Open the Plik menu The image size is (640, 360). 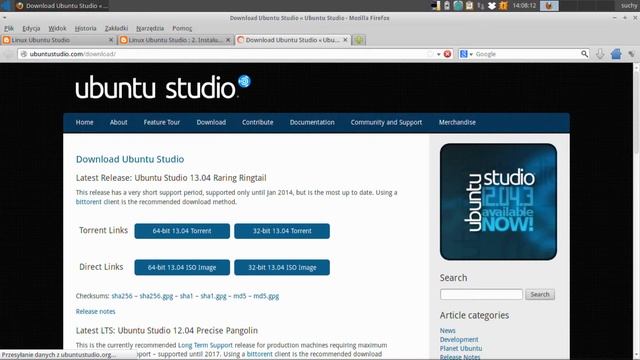9,28
